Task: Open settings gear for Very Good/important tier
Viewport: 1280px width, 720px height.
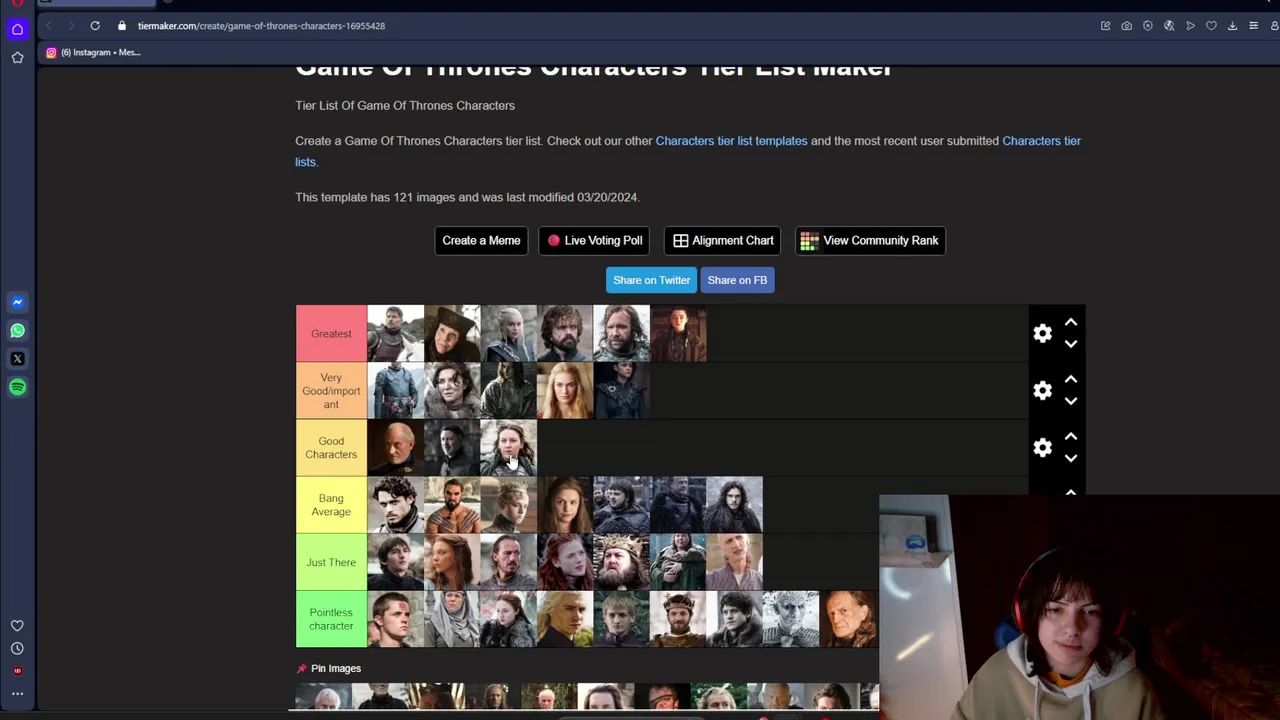Action: pos(1042,391)
